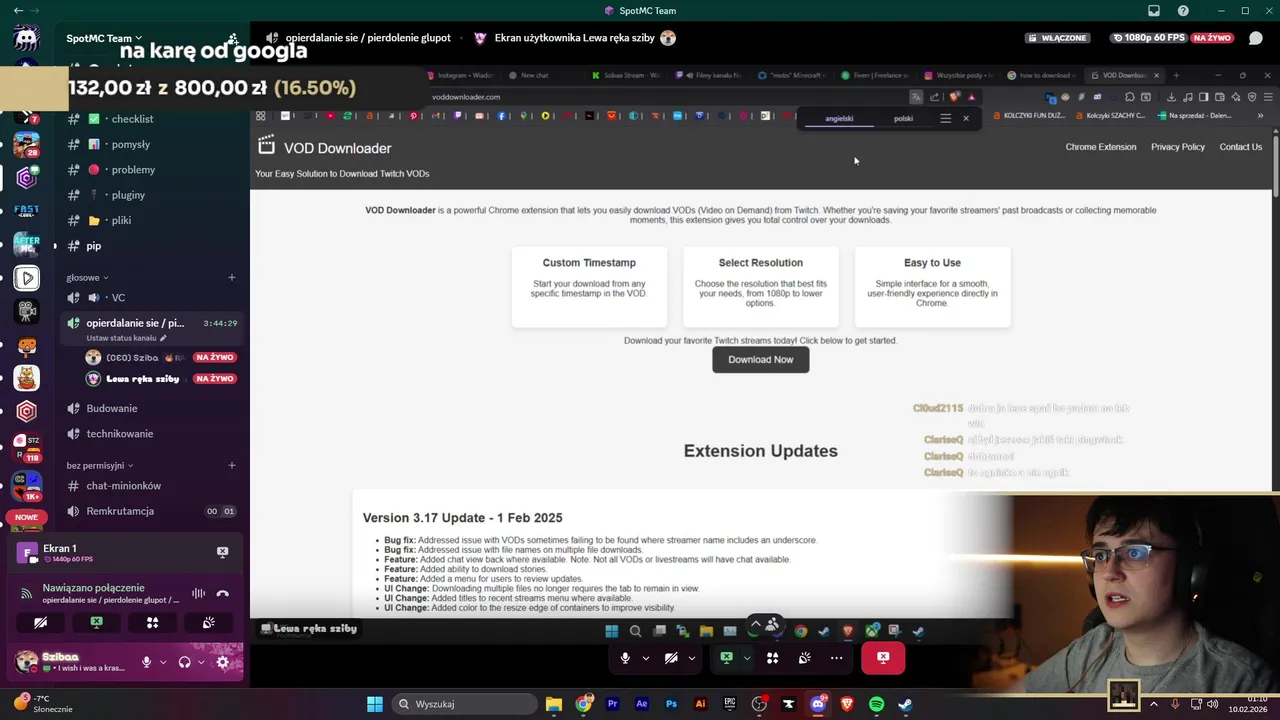This screenshot has width=1280, height=720.
Task: Switch to the Fiverr browser tab
Action: click(x=873, y=75)
